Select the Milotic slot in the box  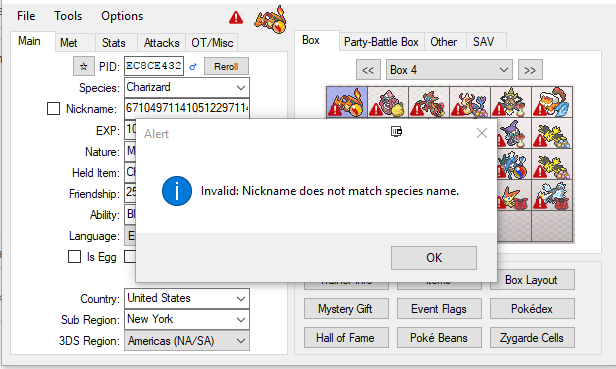click(470, 102)
